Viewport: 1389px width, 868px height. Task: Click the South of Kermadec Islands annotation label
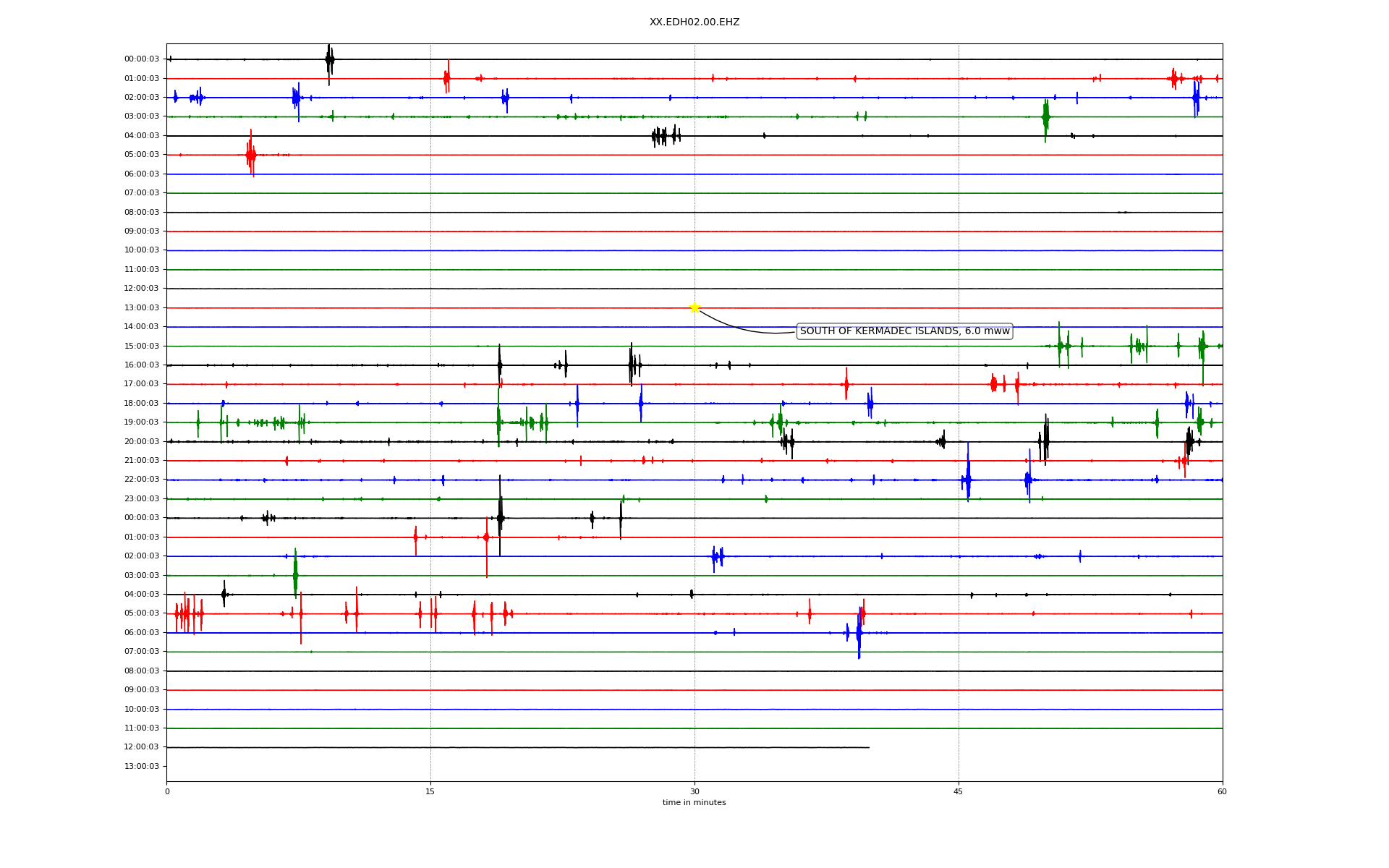point(904,331)
